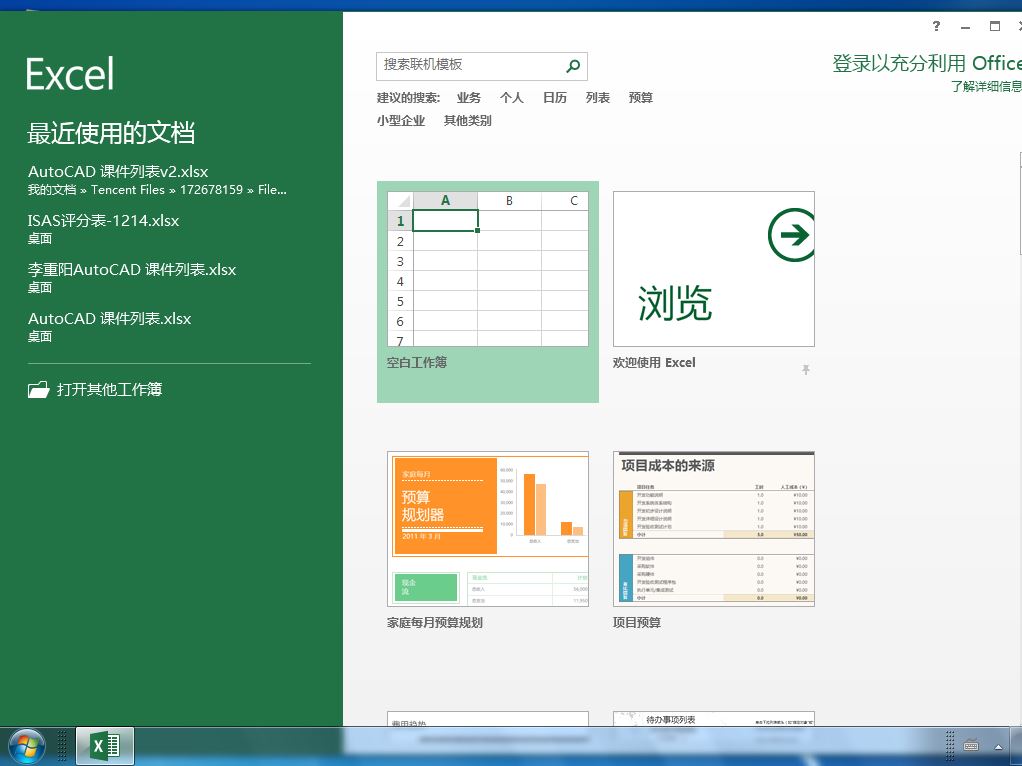Select the 空白工作簿 blank workbook template
This screenshot has width=1022, height=766.
pyautogui.click(x=488, y=291)
